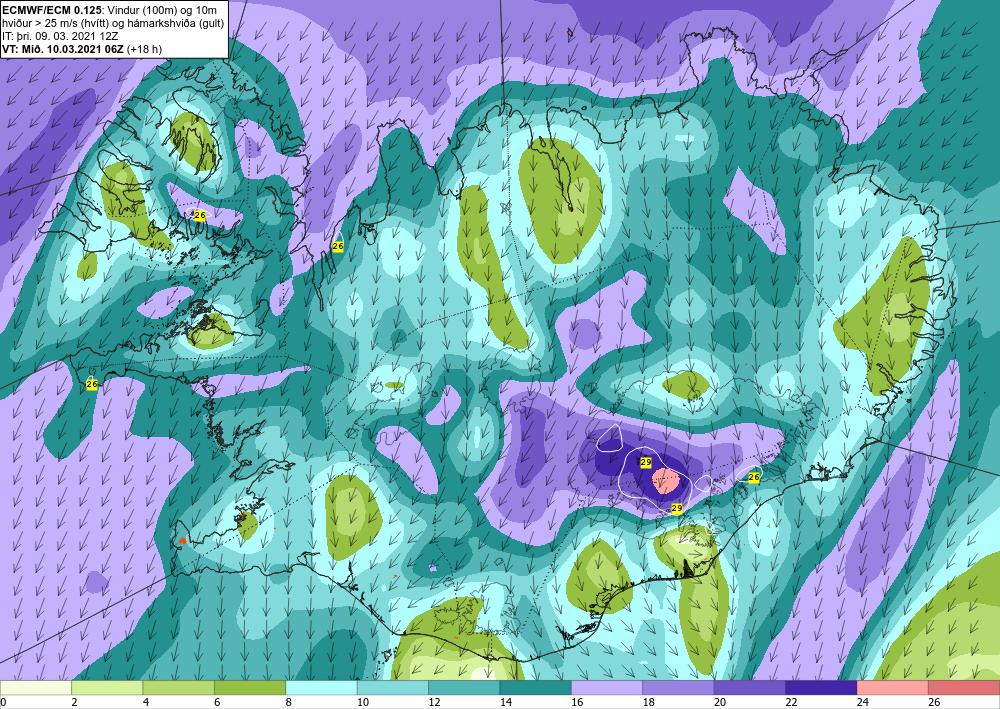Click the yellow 29 gust label below the pink area
This screenshot has width=1000, height=709.
677,508
